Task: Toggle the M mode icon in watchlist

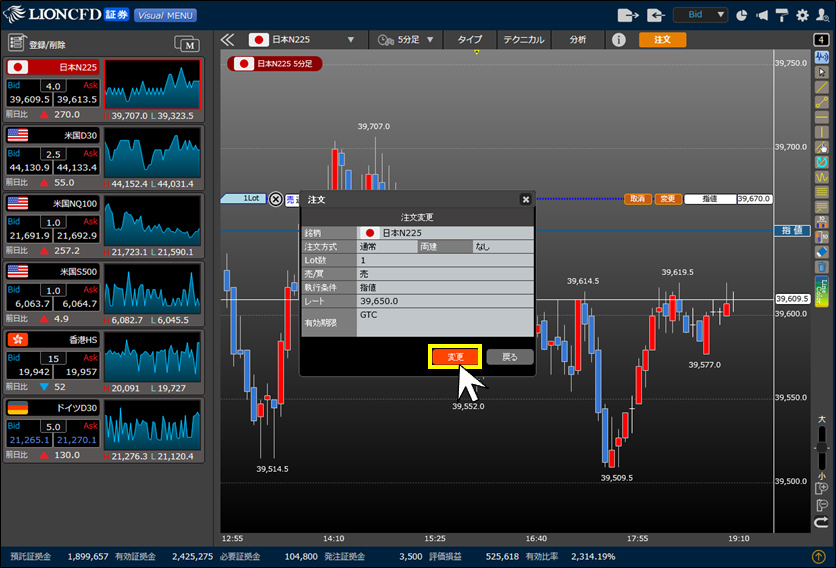Action: (187, 43)
